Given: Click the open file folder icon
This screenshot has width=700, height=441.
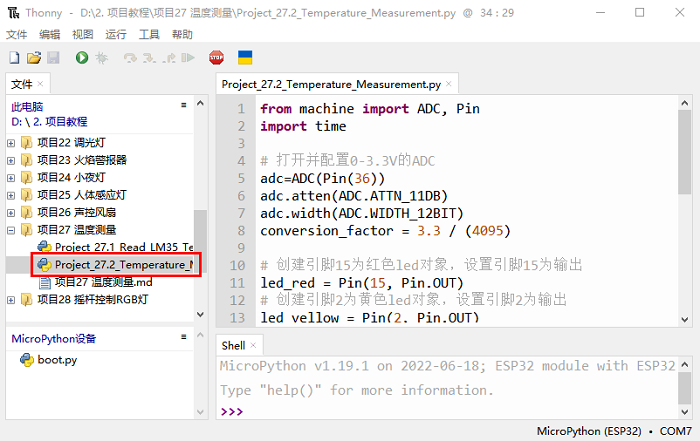Looking at the screenshot, I should pyautogui.click(x=34, y=58).
